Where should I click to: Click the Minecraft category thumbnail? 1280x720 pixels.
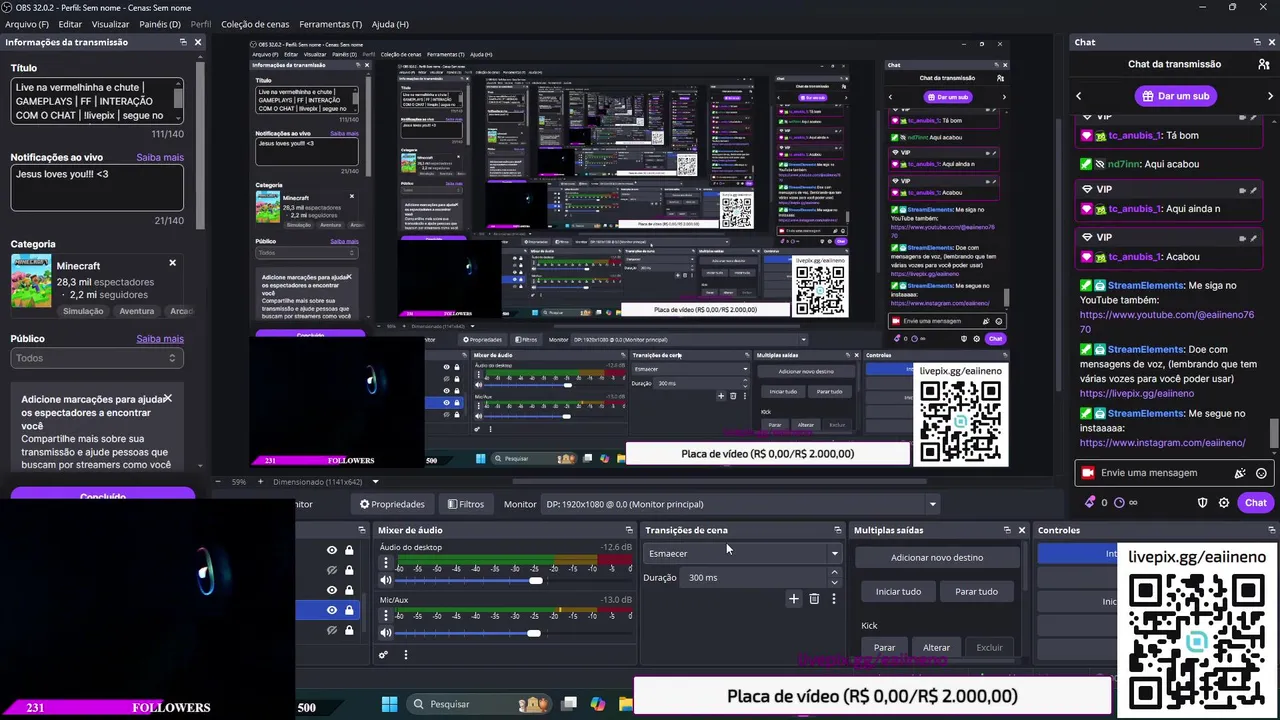pyautogui.click(x=31, y=281)
